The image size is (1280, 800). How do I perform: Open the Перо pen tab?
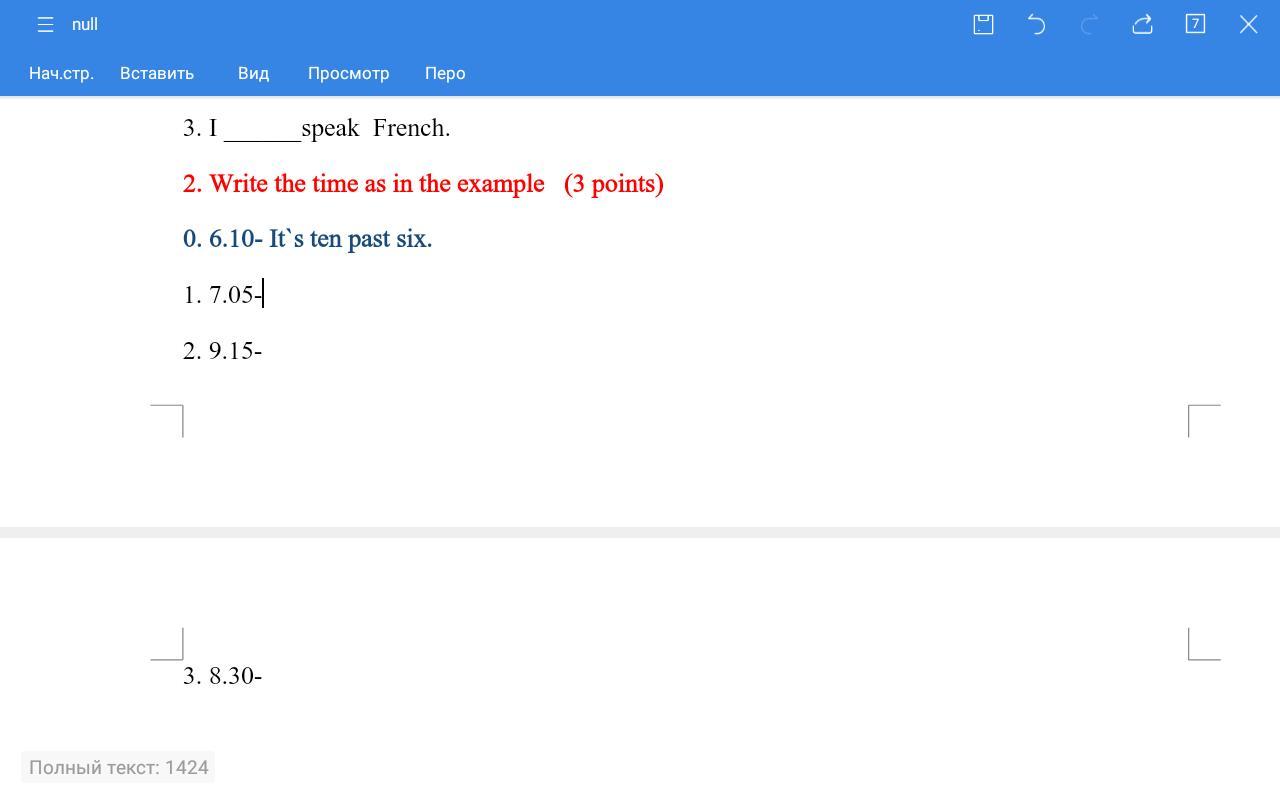pyautogui.click(x=445, y=73)
